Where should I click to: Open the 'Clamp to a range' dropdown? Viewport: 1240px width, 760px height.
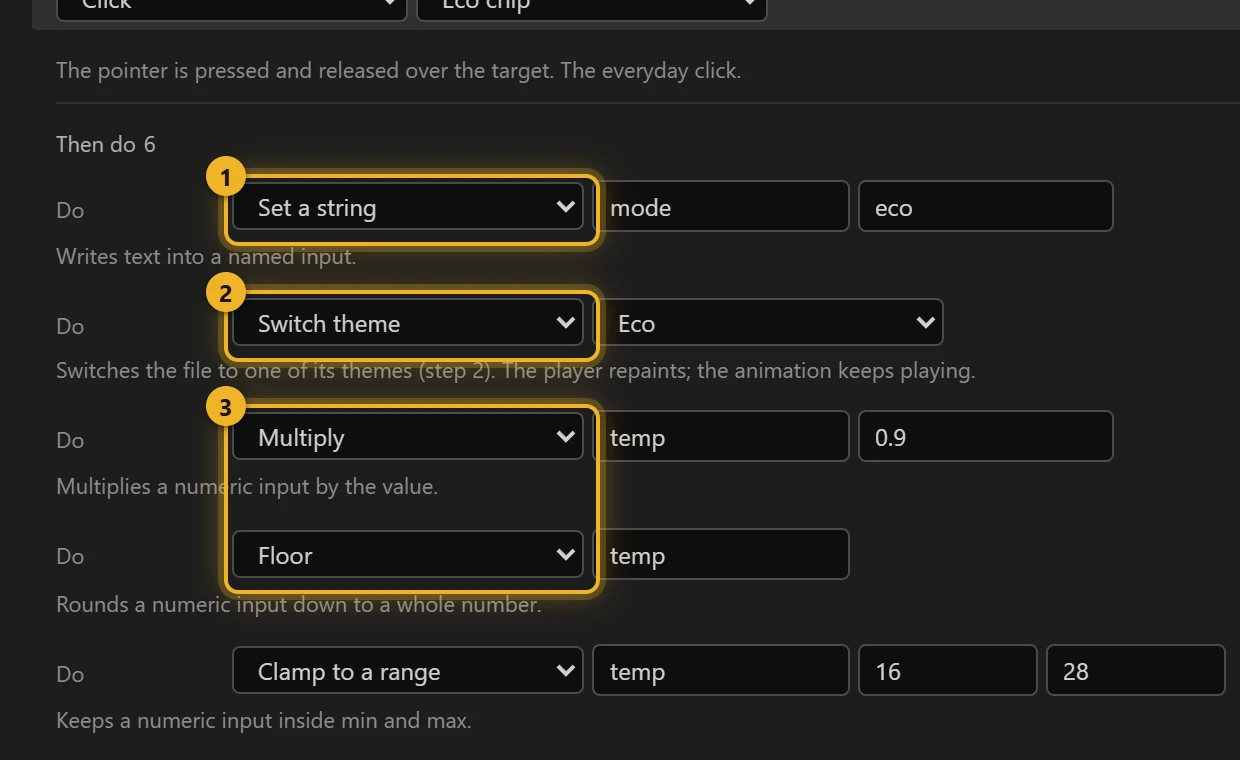coord(408,670)
